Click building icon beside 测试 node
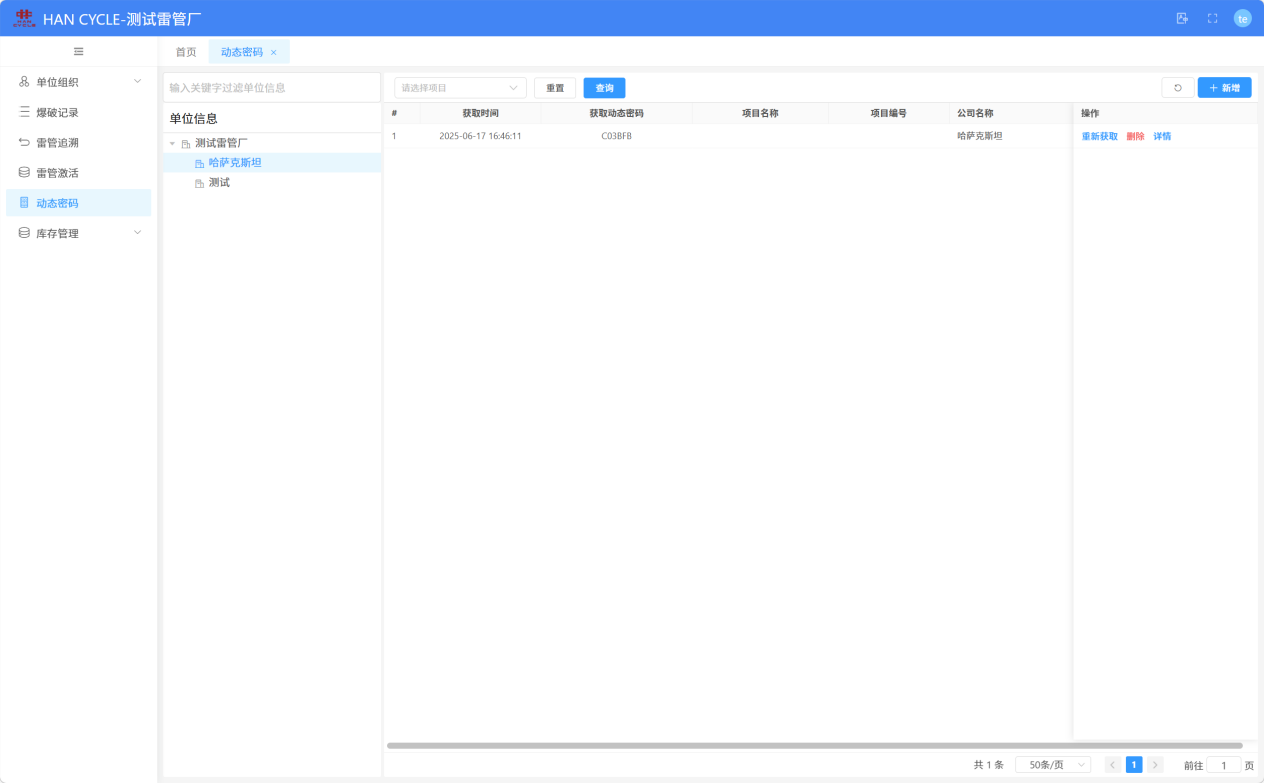 199,183
